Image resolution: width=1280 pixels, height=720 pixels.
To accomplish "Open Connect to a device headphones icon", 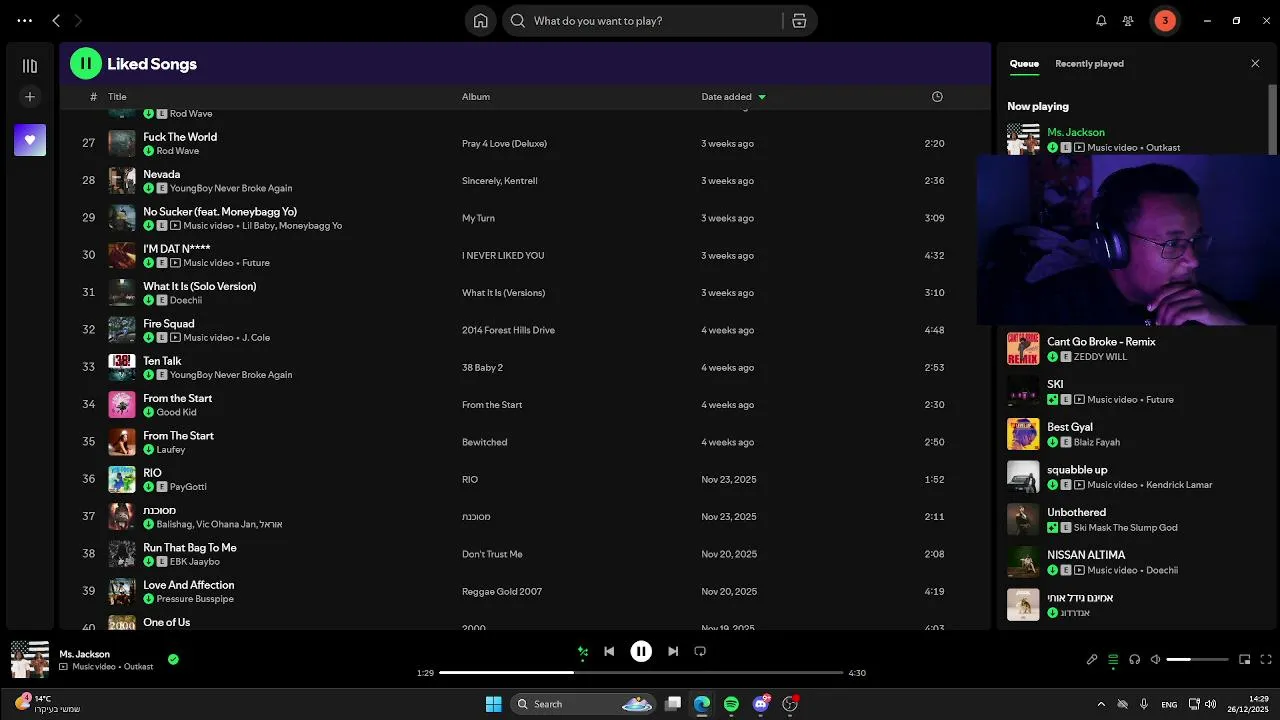I will tap(1135, 659).
